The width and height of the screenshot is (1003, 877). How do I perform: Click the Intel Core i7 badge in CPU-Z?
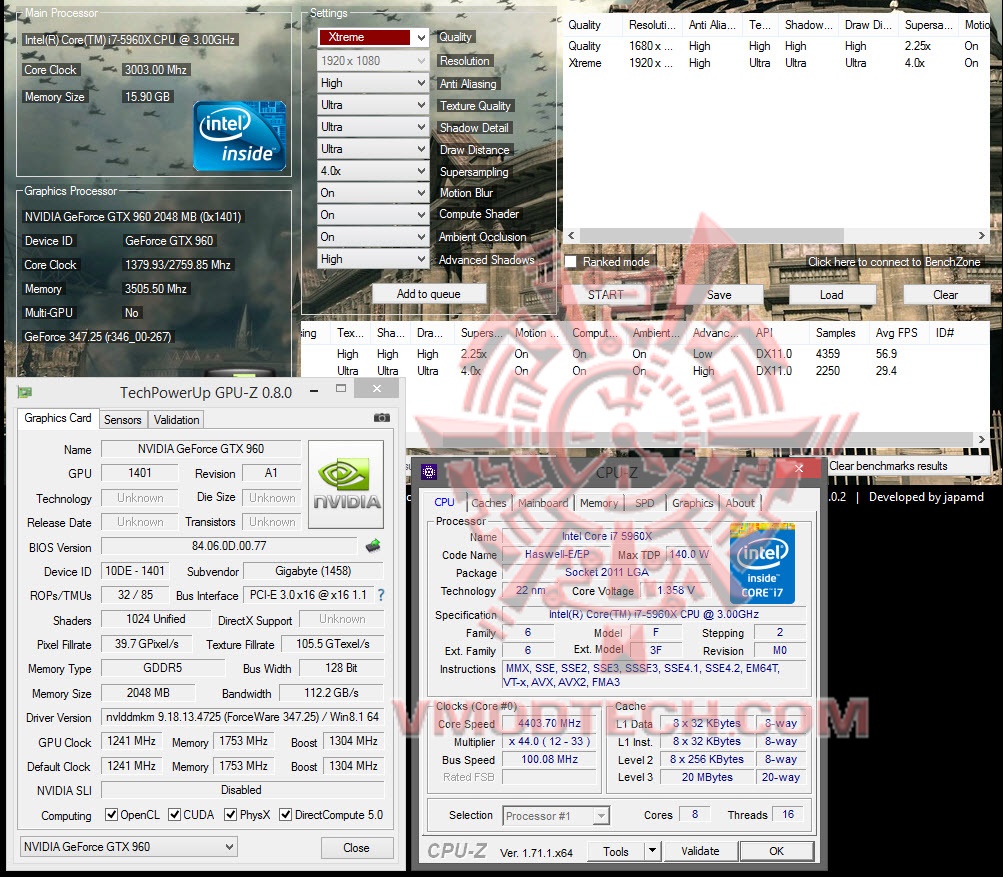pyautogui.click(x=762, y=564)
